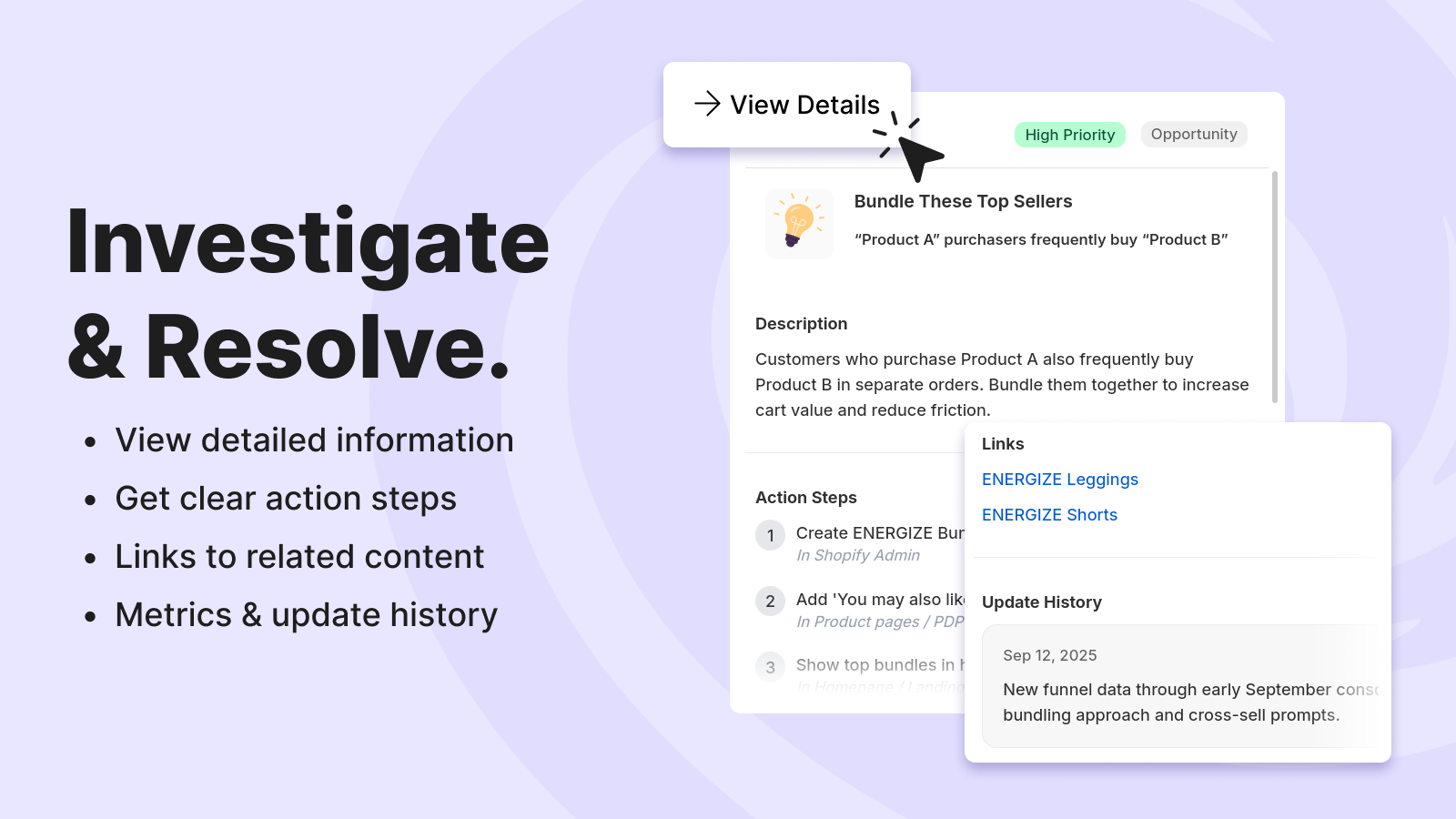
Task: Click the Links section heading
Action: (x=1002, y=444)
